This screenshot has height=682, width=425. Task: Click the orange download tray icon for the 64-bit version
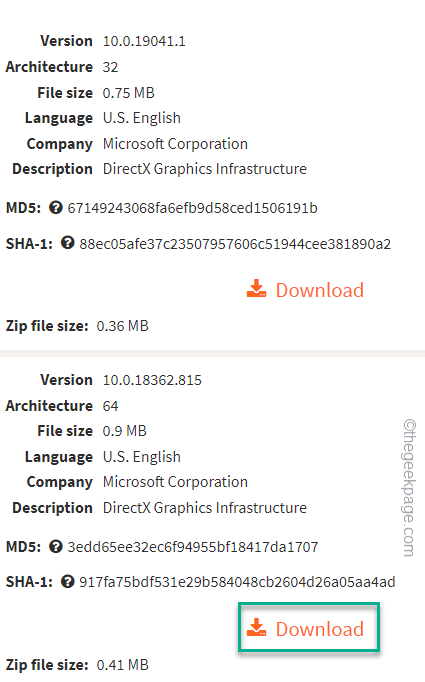pyautogui.click(x=257, y=628)
